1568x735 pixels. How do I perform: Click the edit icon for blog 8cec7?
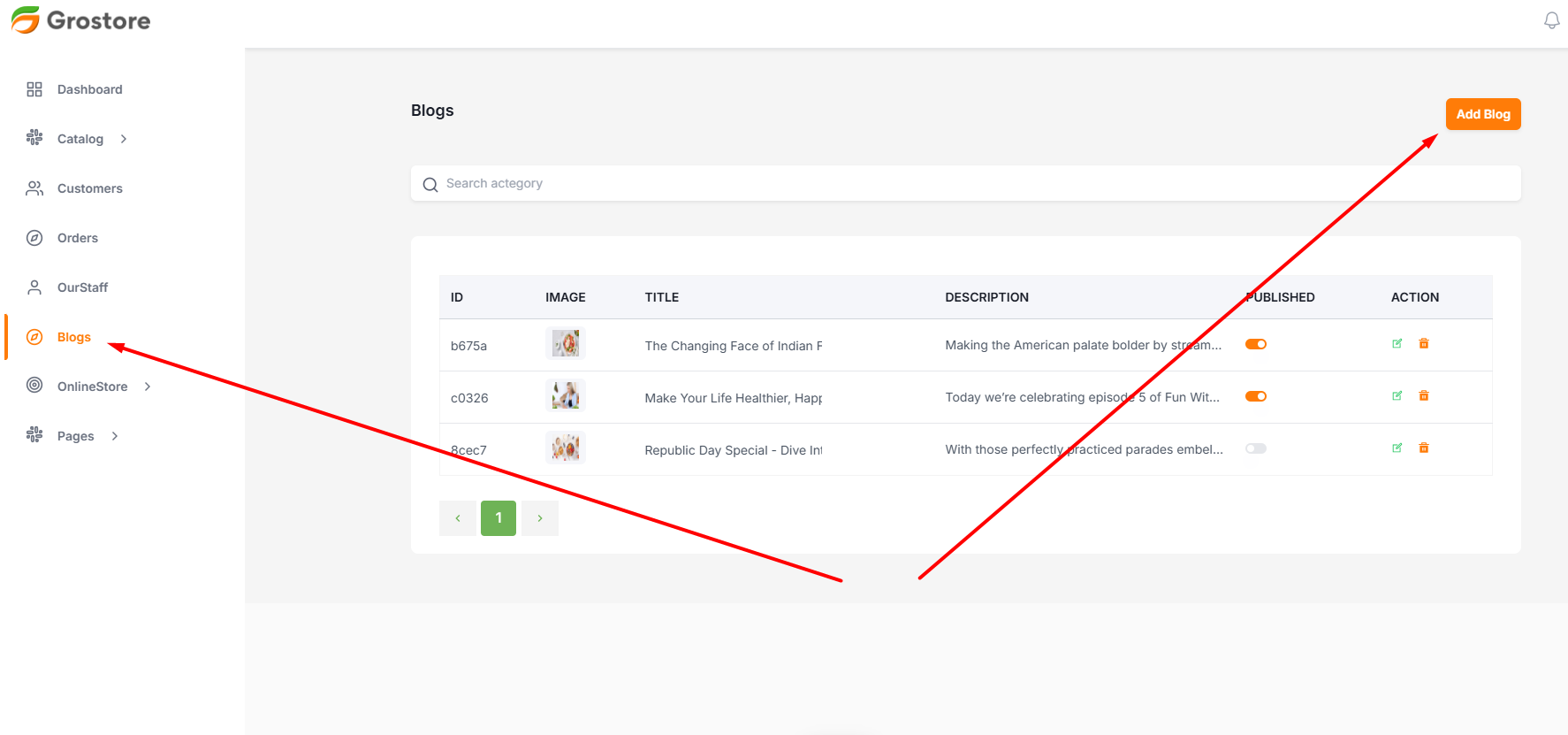pyautogui.click(x=1397, y=448)
